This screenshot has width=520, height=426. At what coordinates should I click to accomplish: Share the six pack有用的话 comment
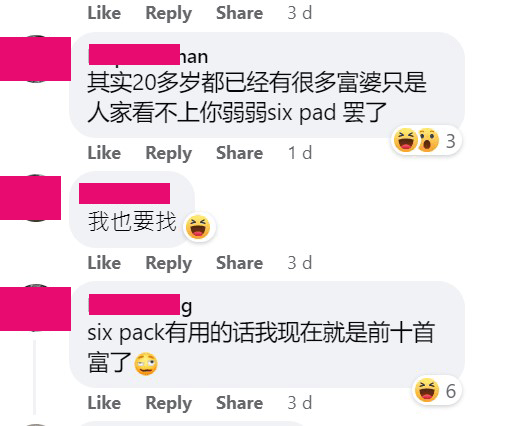point(239,402)
